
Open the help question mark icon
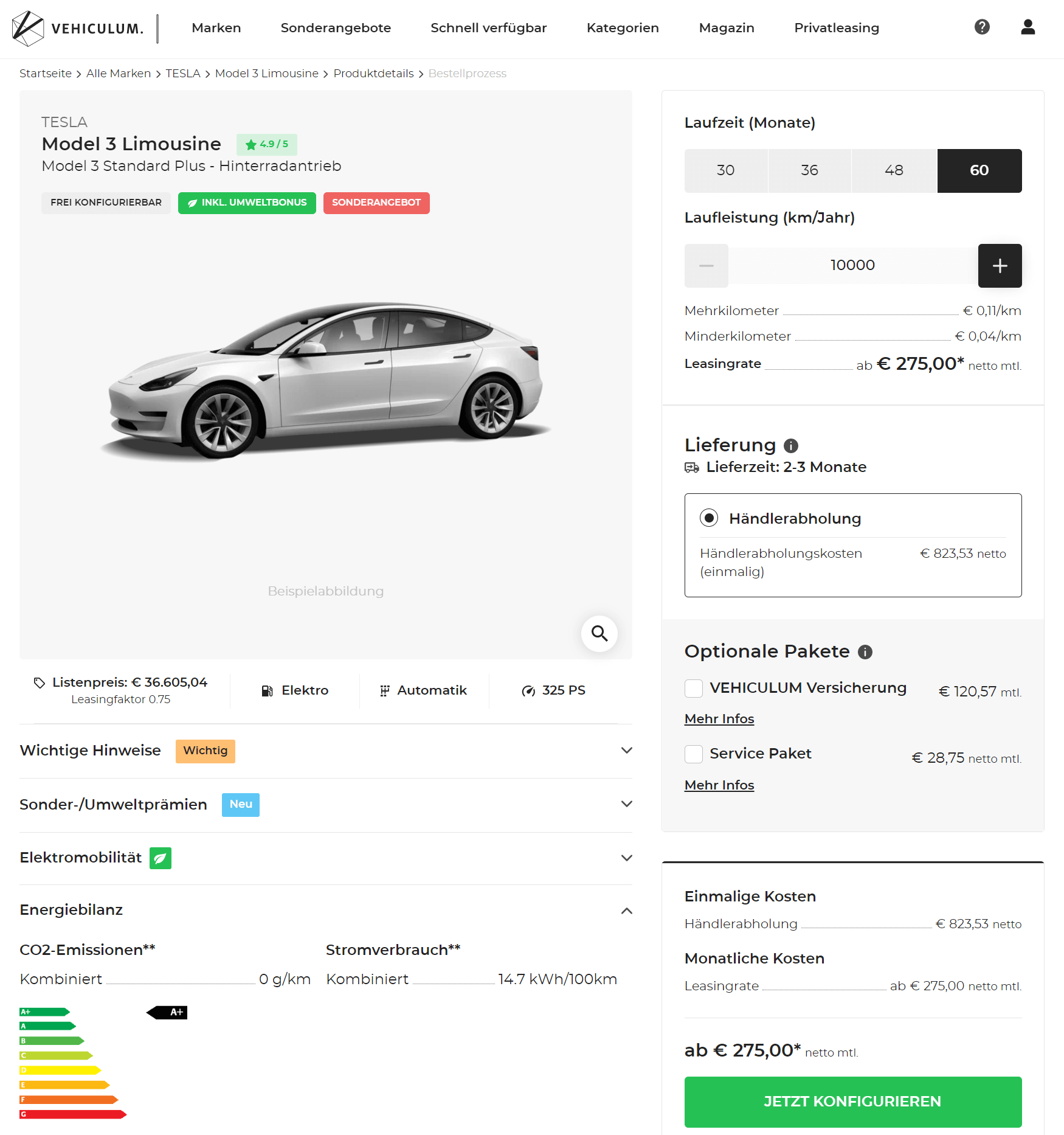982,27
